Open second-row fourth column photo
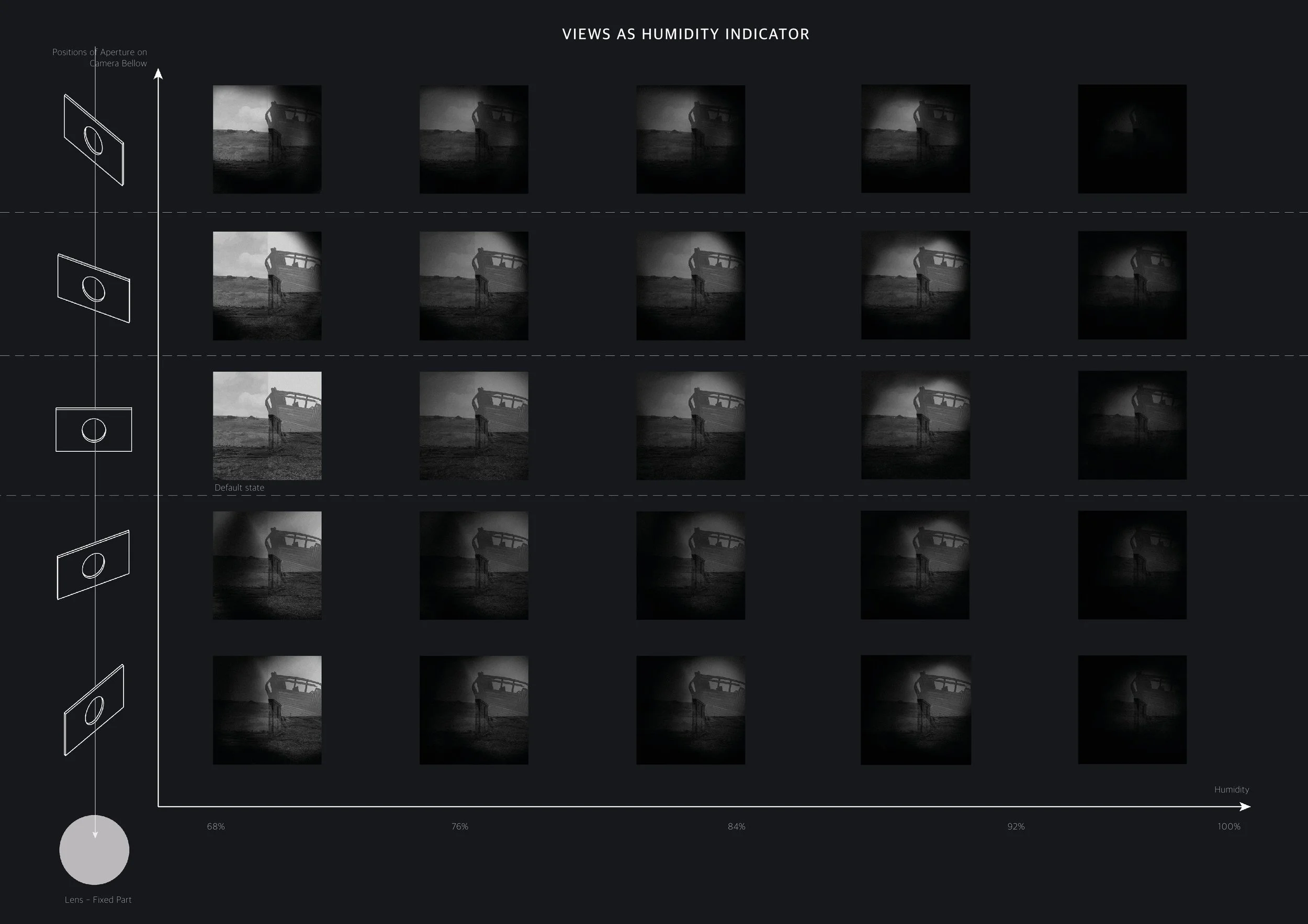The image size is (1308, 924). tap(916, 284)
